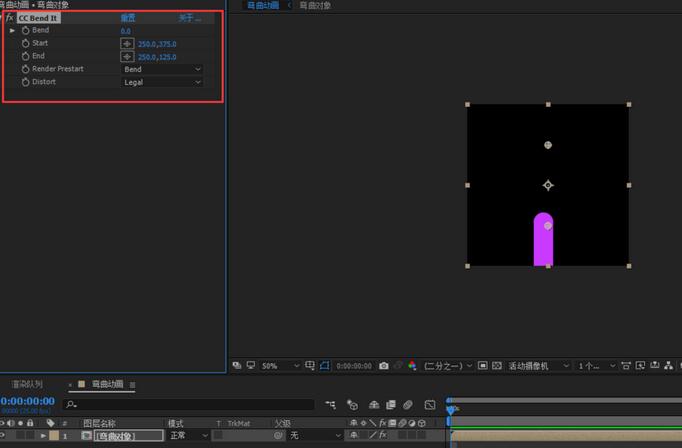Click the parent pick whip icon
The height and width of the screenshot is (448, 682).
278,435
